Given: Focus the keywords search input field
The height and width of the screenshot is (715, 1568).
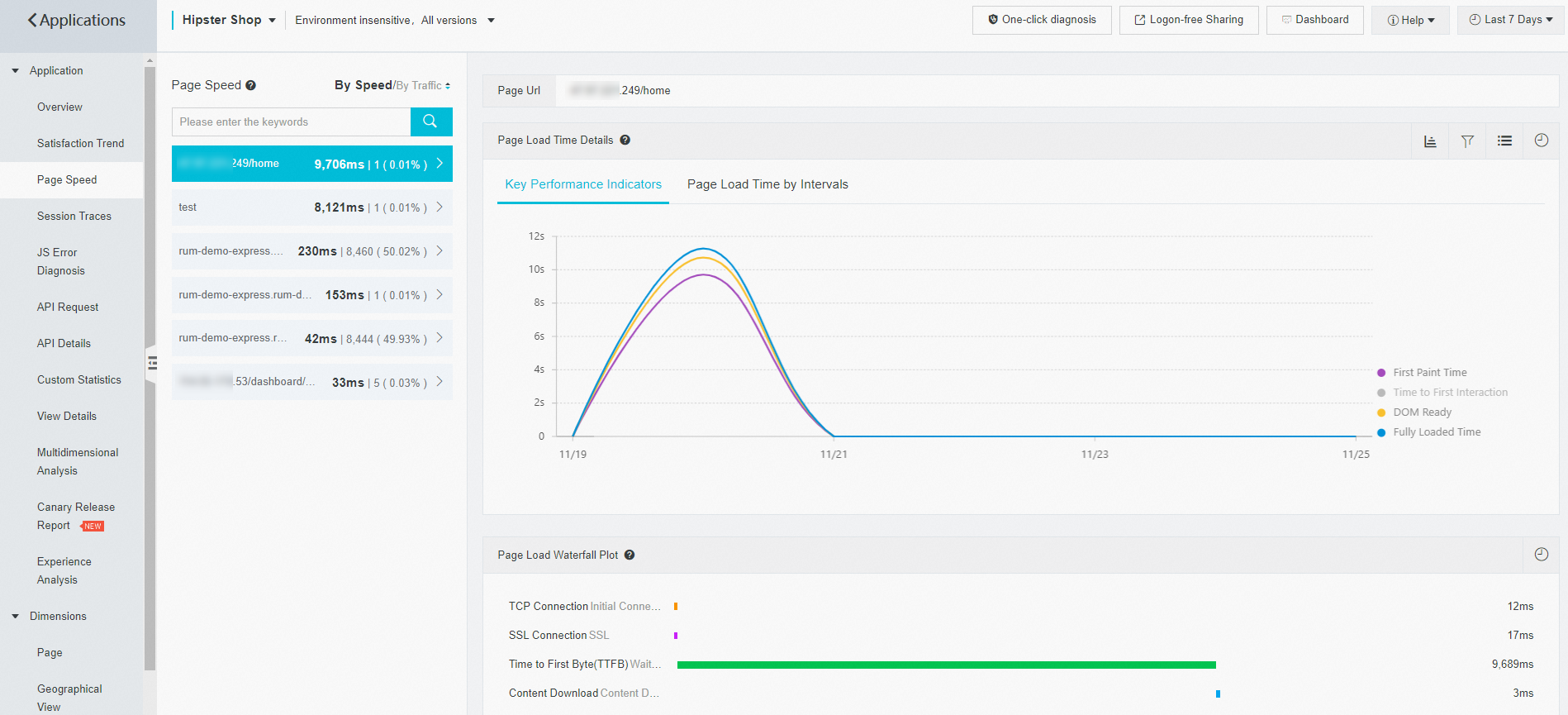Looking at the screenshot, I should tap(291, 122).
